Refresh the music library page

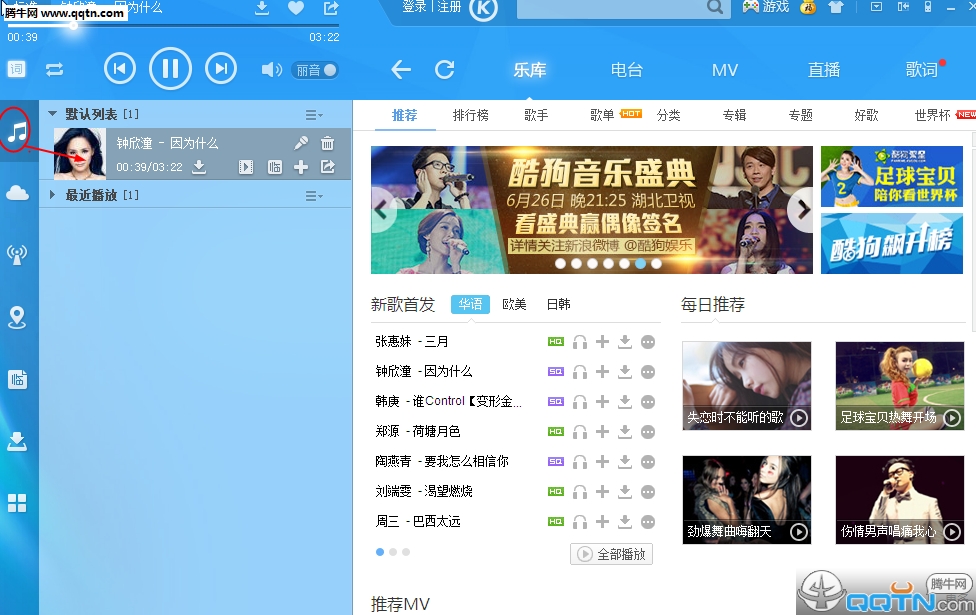click(445, 70)
